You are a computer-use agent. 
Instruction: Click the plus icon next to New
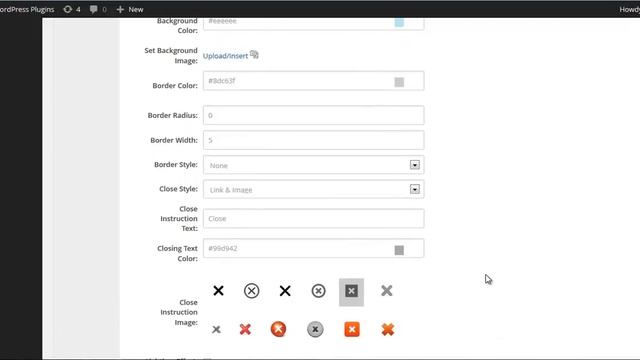(120, 9)
